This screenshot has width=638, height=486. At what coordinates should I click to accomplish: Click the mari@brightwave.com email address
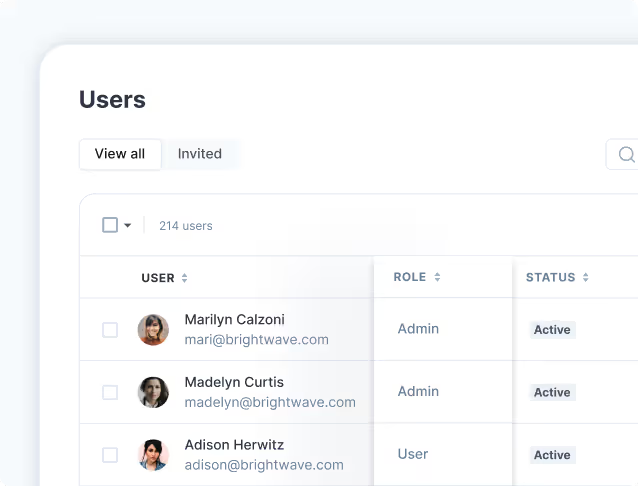click(x=256, y=339)
